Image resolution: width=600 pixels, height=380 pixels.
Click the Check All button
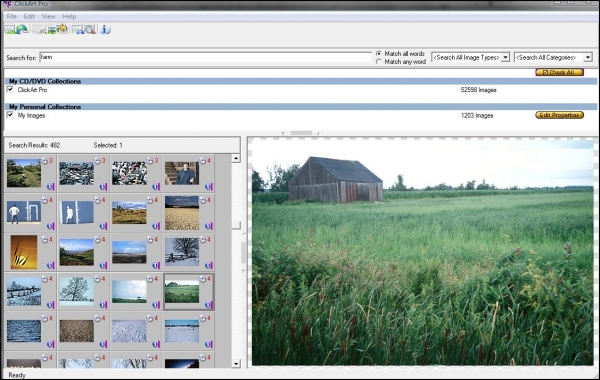(559, 72)
